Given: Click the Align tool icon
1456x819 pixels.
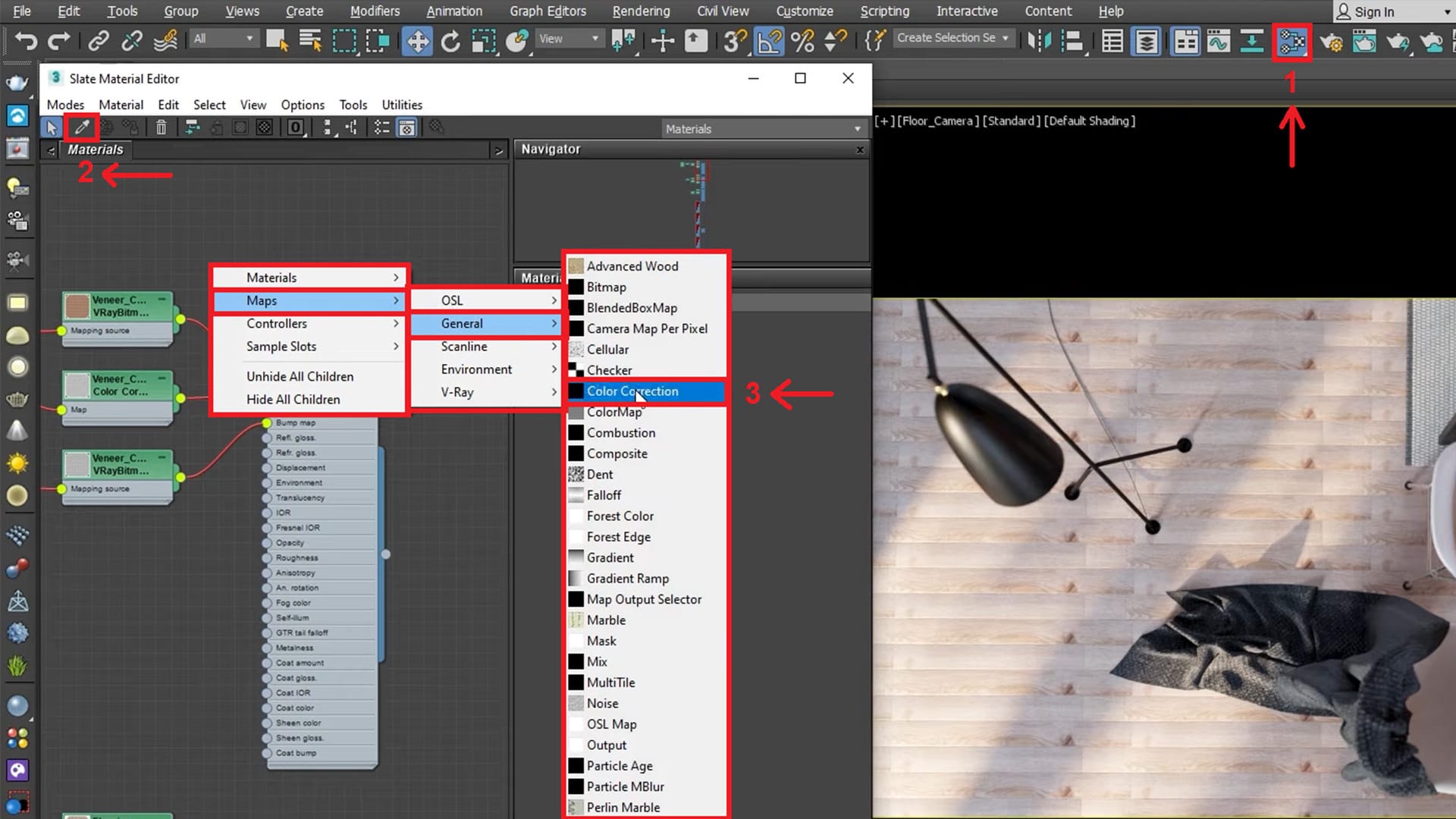Looking at the screenshot, I should point(1072,40).
